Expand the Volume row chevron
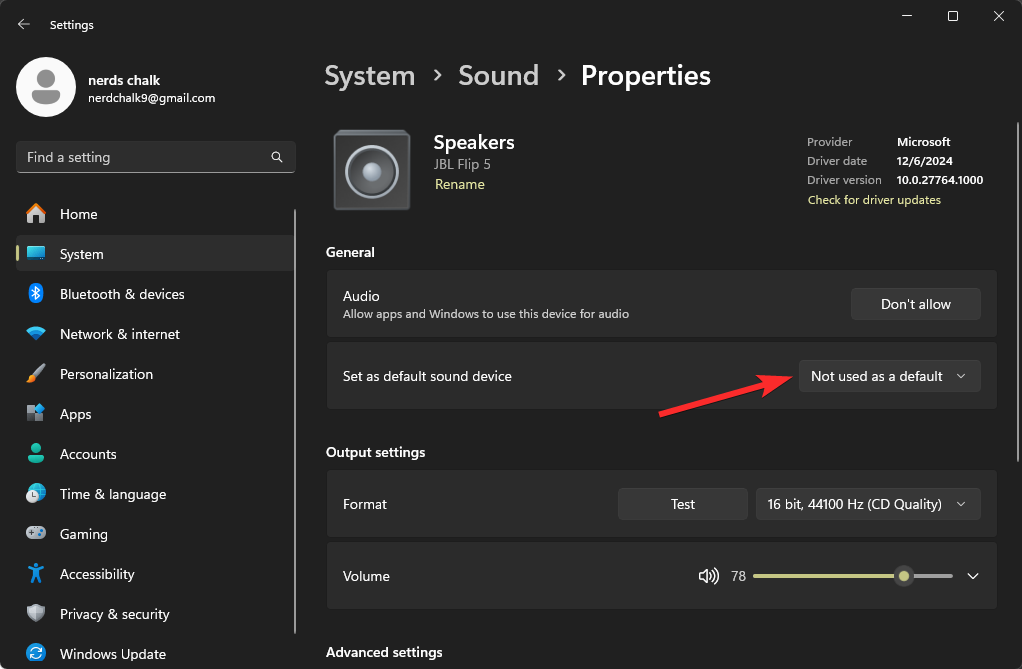1022x669 pixels. pyautogui.click(x=972, y=576)
